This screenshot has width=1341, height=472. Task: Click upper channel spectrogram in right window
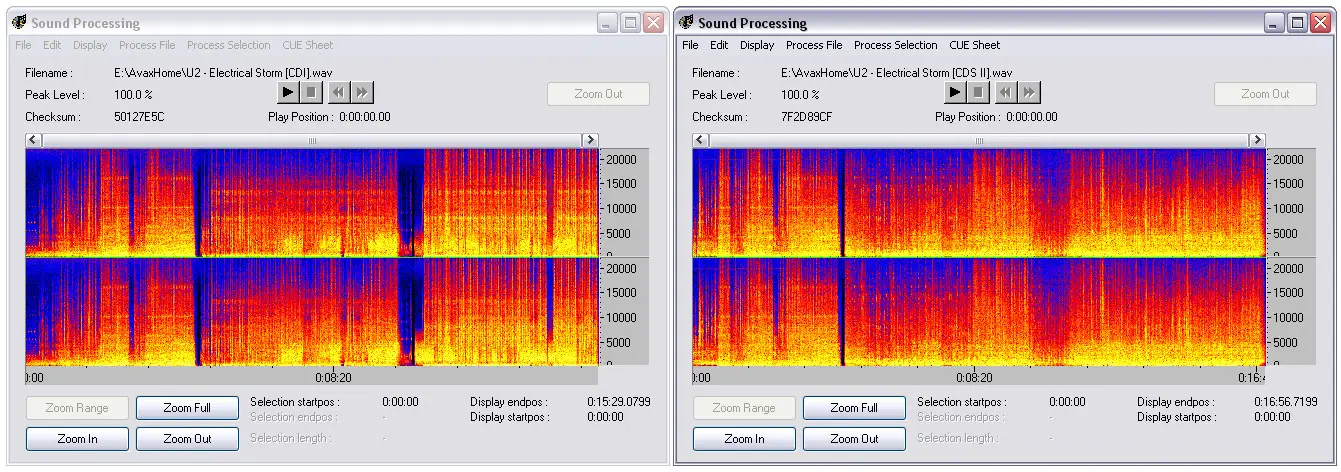978,203
